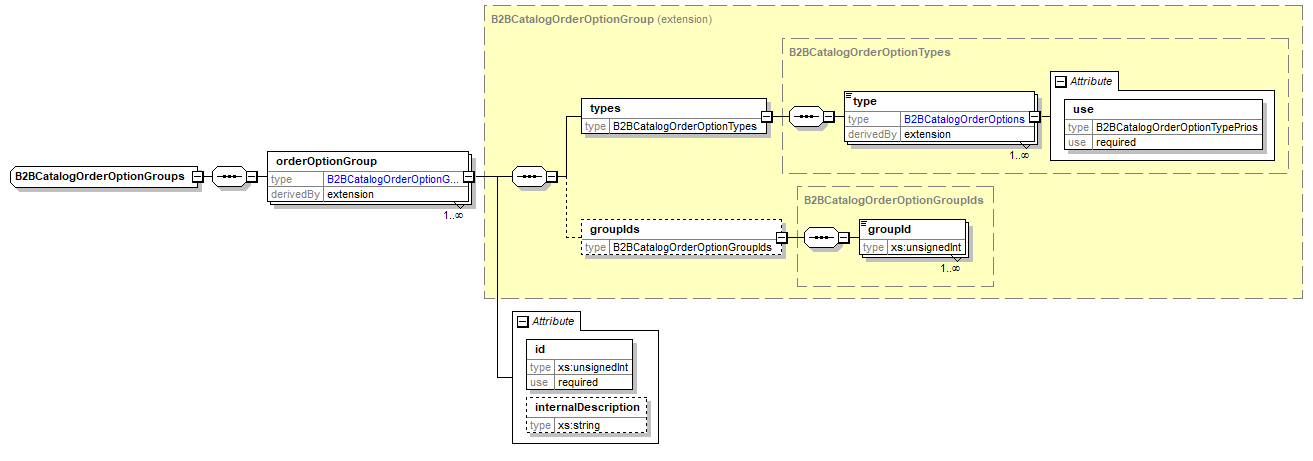Click sequence compositor after B2BCatalogOrderOptionGroups root
This screenshot has height=461, width=1313.
click(227, 177)
